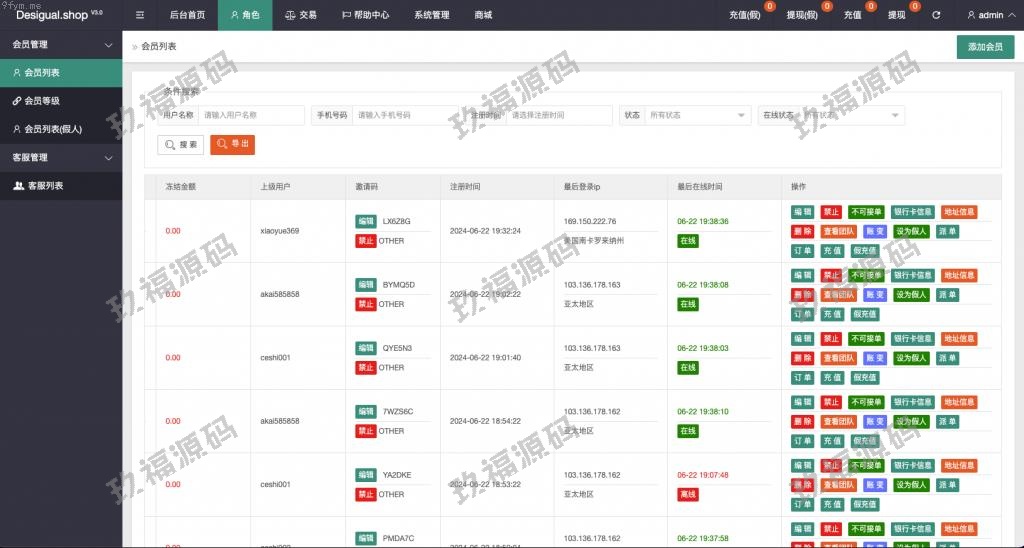Click the 角色 tab with user icon
The height and width of the screenshot is (548, 1024).
click(x=245, y=15)
